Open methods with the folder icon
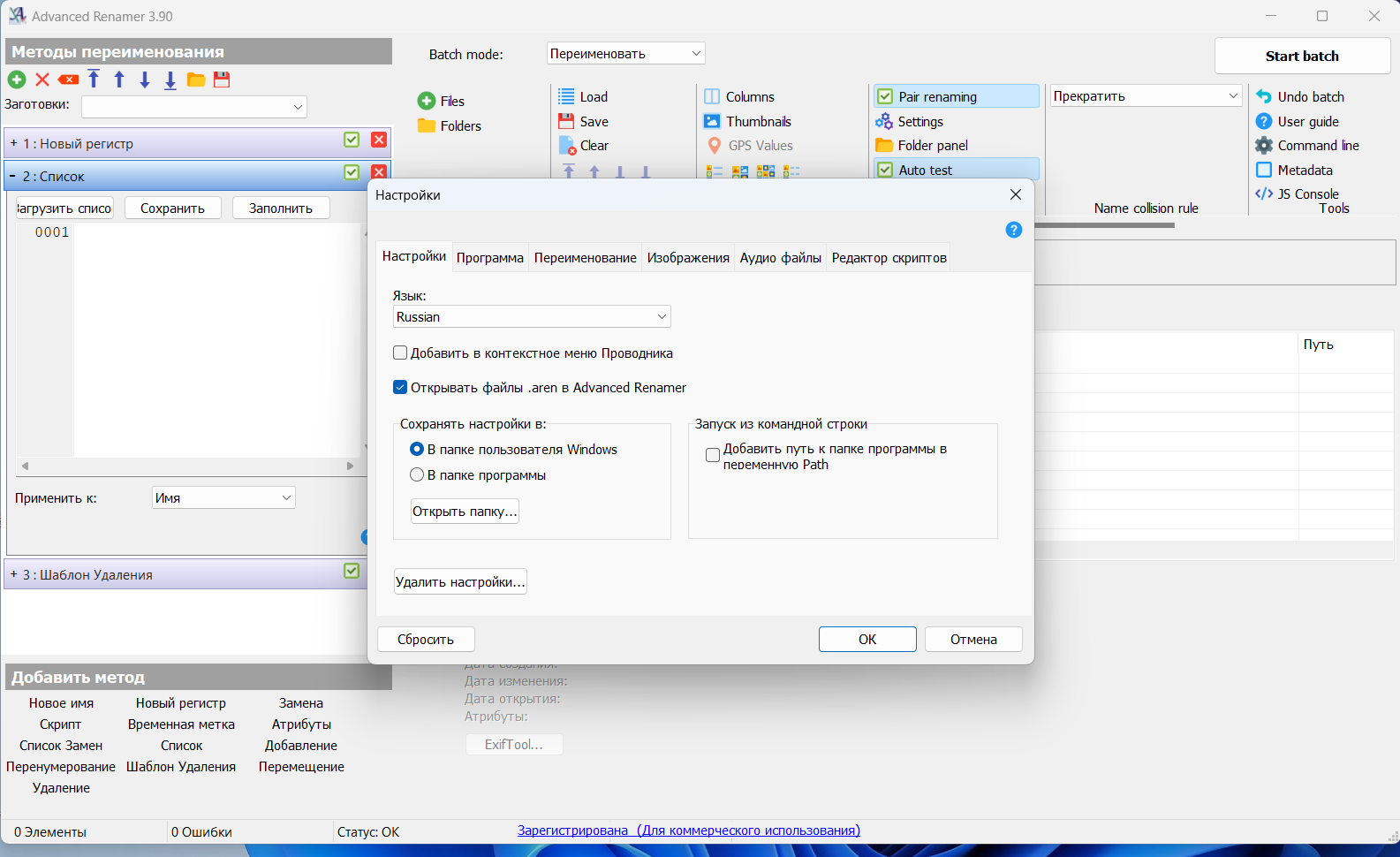The image size is (1400, 857). click(196, 80)
